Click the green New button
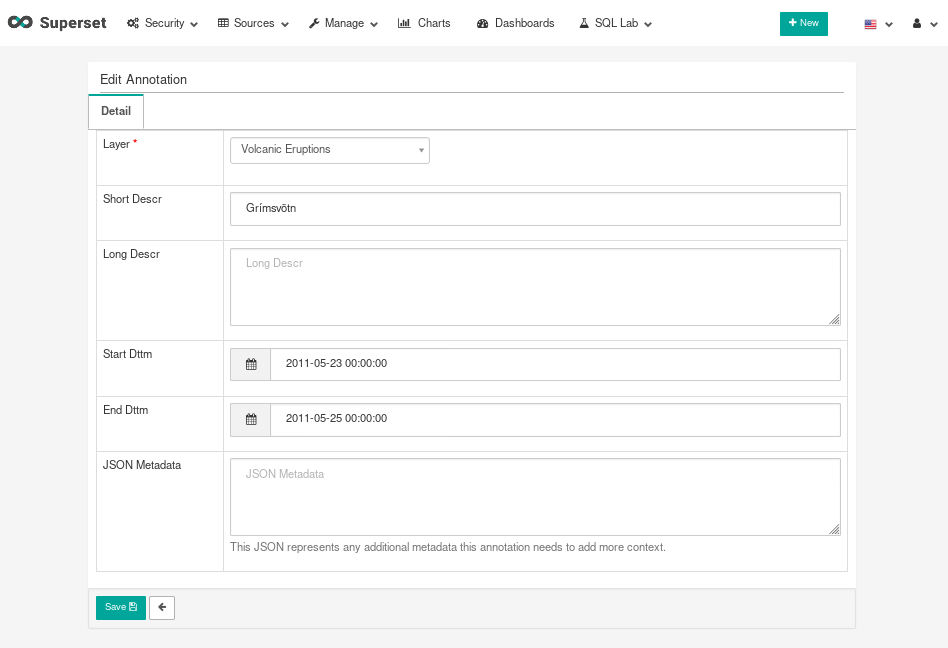 [x=803, y=23]
